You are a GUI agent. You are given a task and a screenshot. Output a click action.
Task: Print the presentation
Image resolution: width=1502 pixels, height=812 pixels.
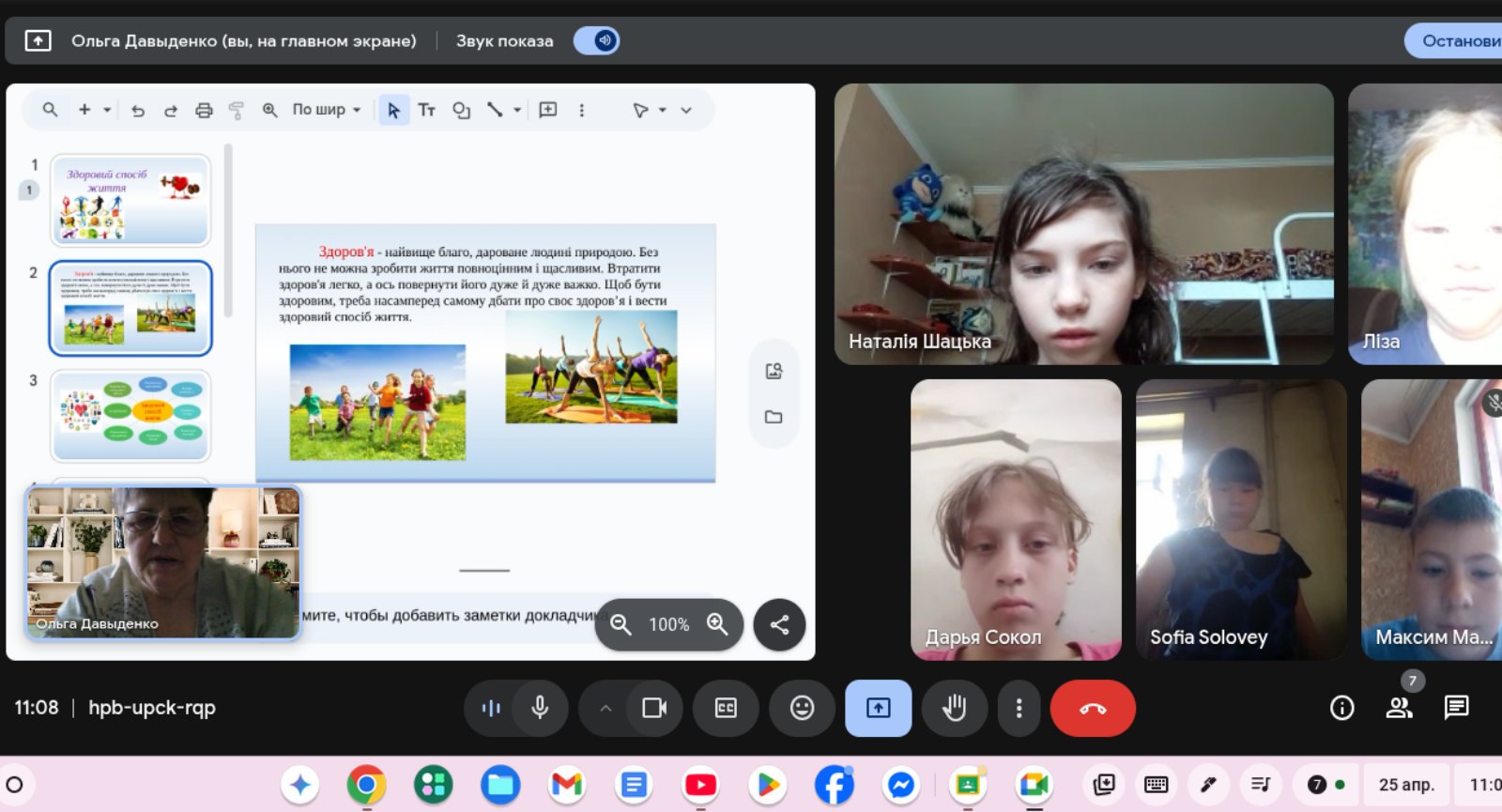point(204,111)
